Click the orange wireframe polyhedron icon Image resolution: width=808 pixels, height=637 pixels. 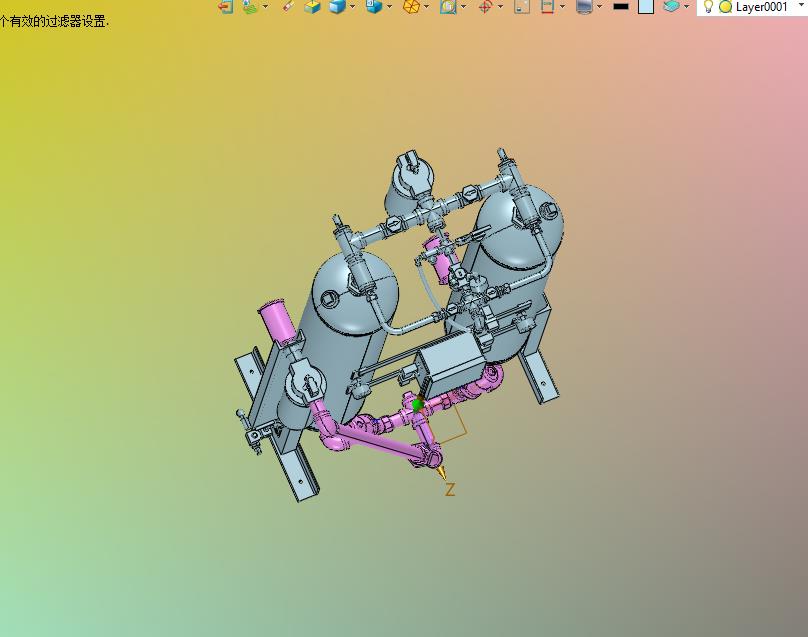point(411,6)
